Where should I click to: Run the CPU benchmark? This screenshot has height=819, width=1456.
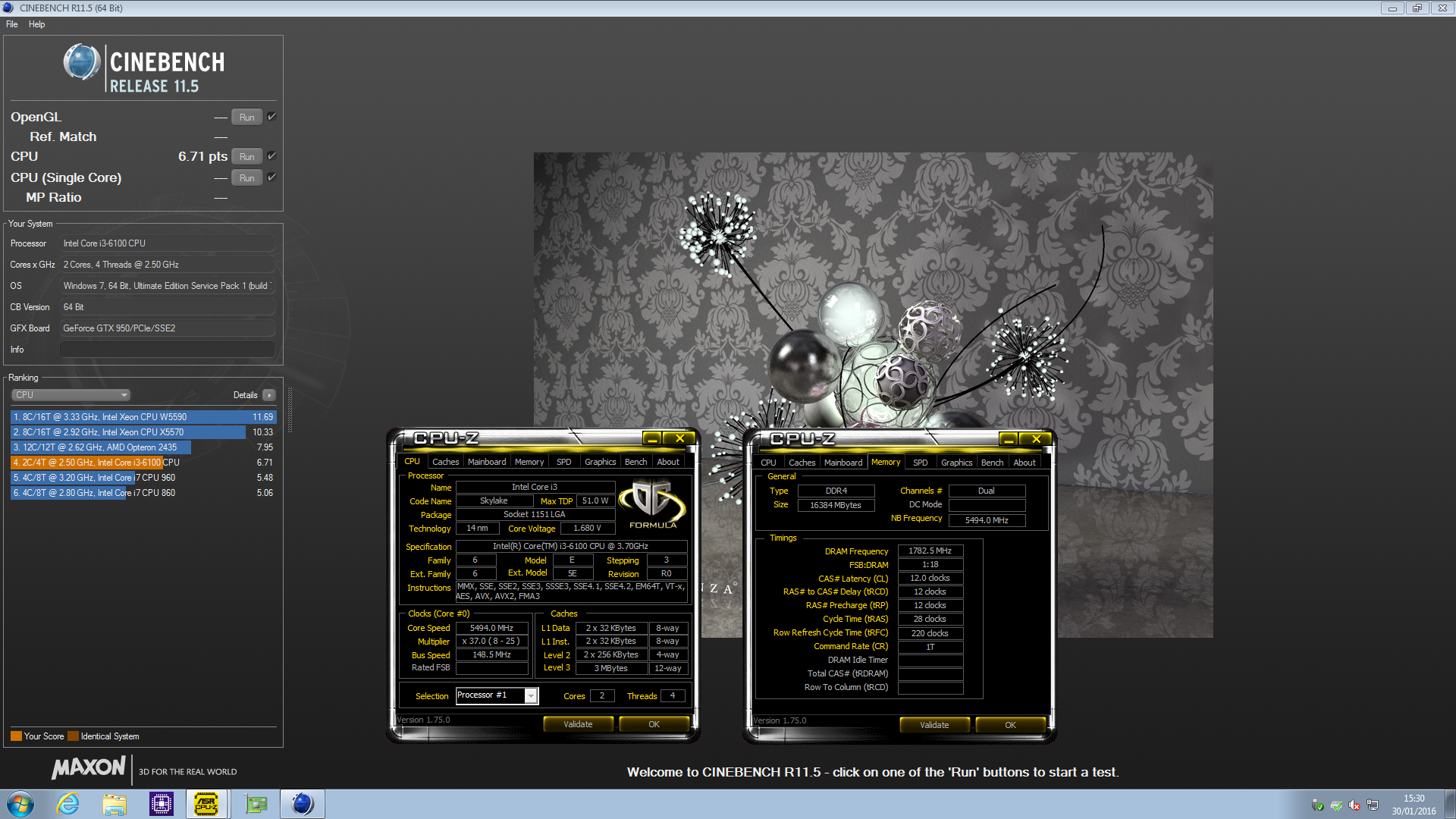click(x=247, y=156)
